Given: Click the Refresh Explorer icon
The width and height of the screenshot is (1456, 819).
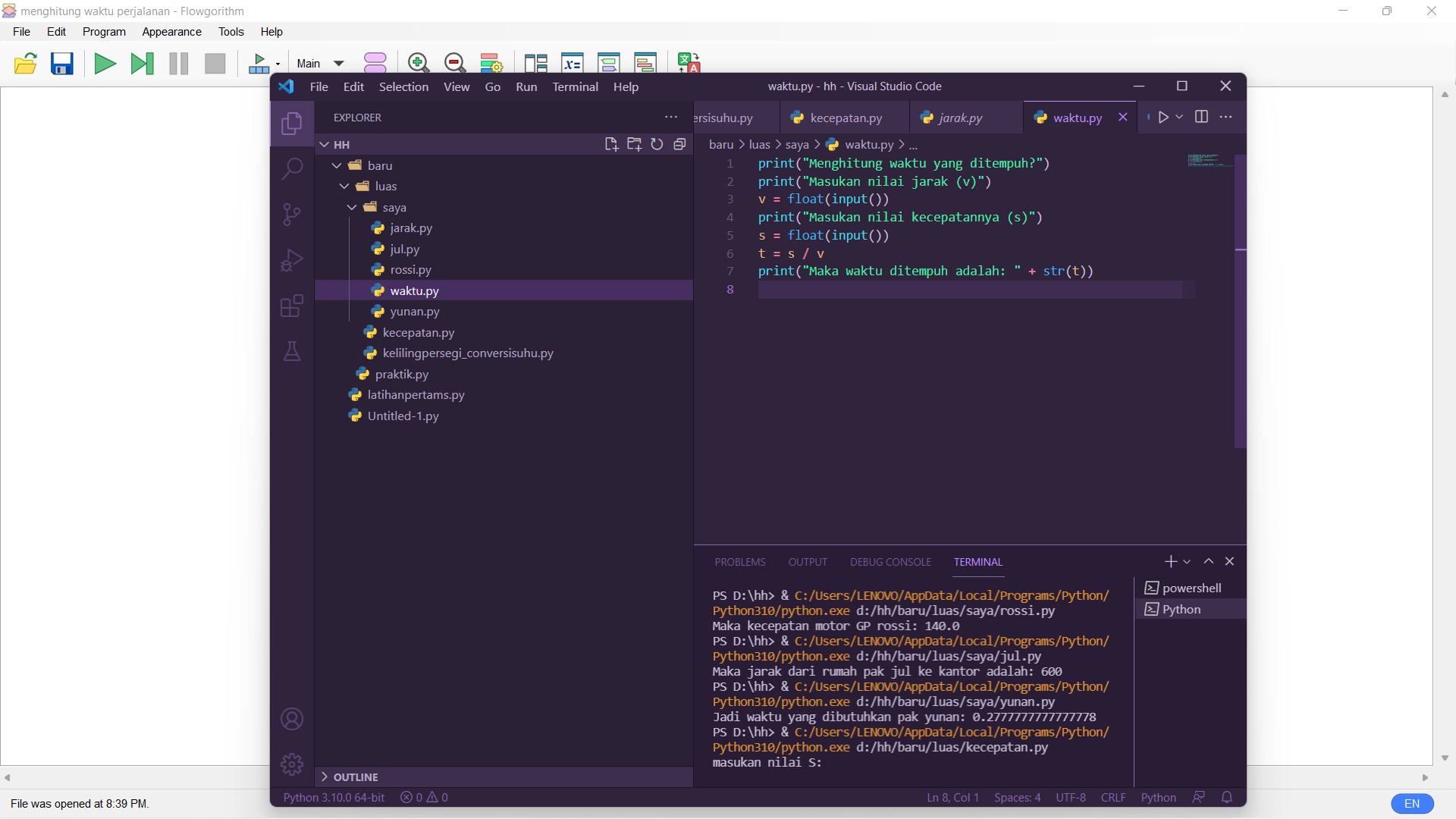Looking at the screenshot, I should (x=657, y=144).
